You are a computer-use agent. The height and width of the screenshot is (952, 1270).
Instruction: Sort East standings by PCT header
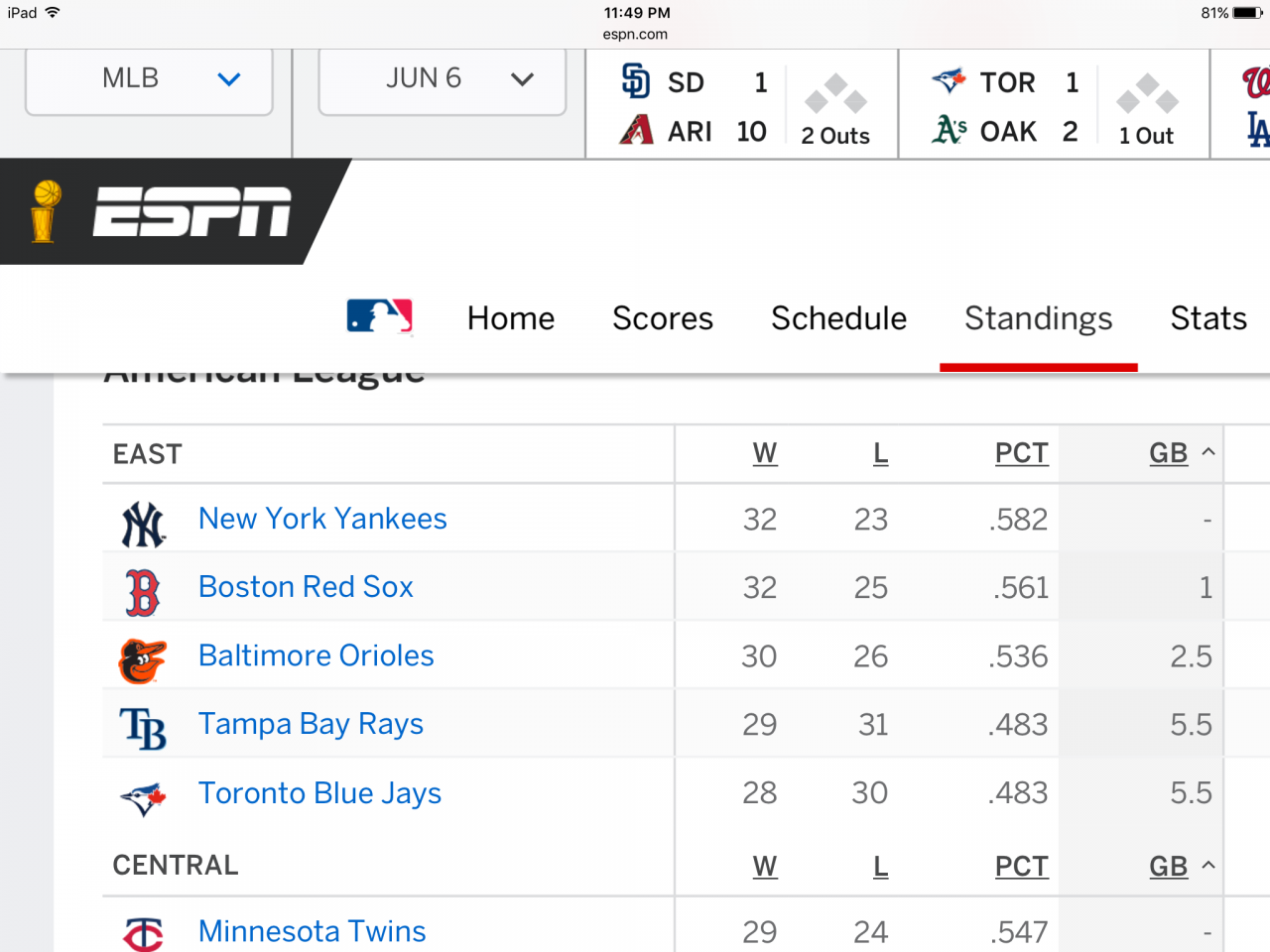click(1022, 453)
